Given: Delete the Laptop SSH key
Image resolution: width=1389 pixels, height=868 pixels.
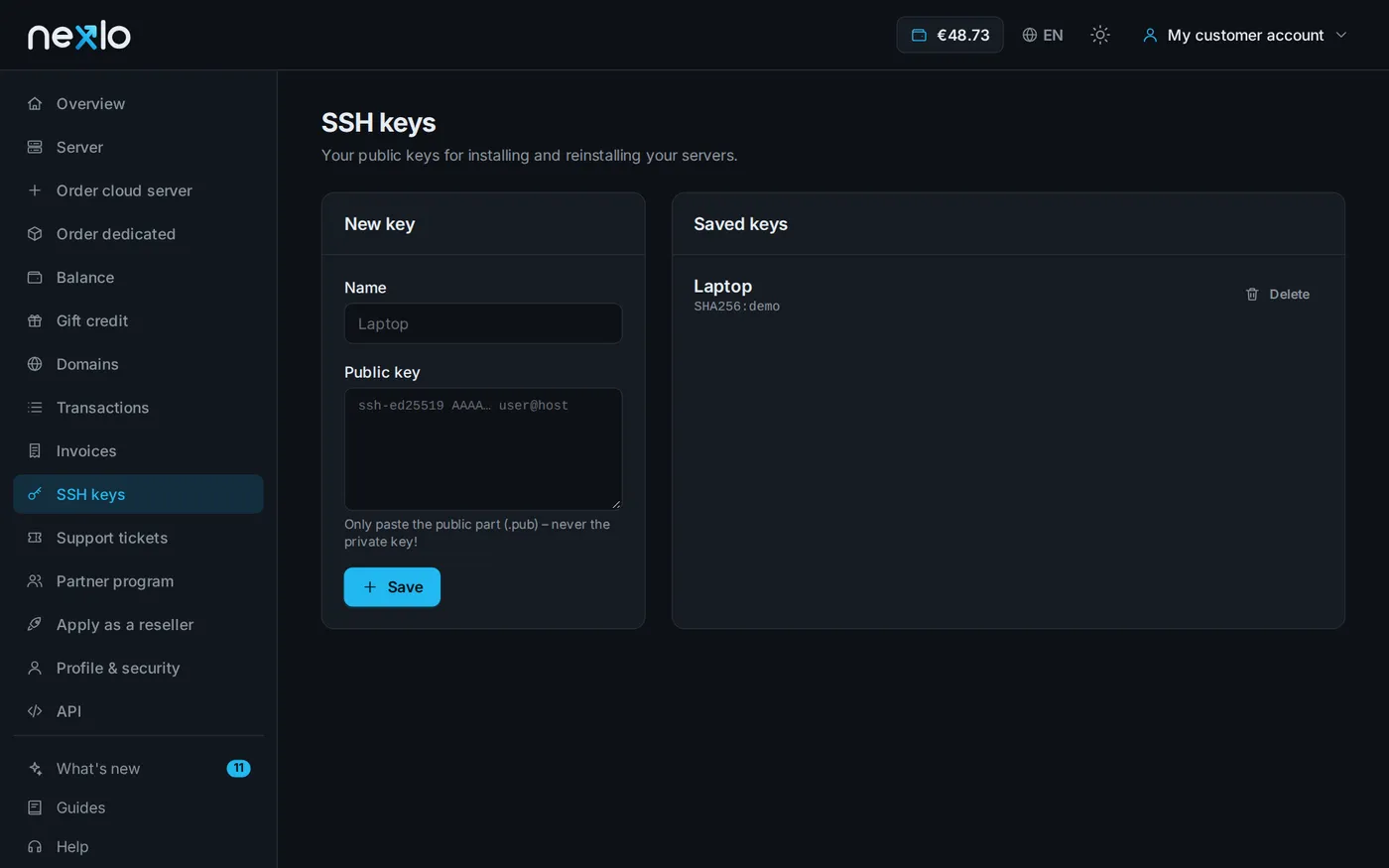Looking at the screenshot, I should (1278, 295).
